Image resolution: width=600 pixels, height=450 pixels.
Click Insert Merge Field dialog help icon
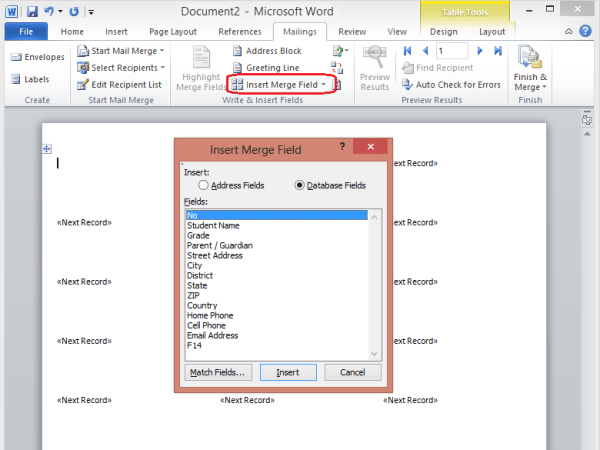[342, 146]
